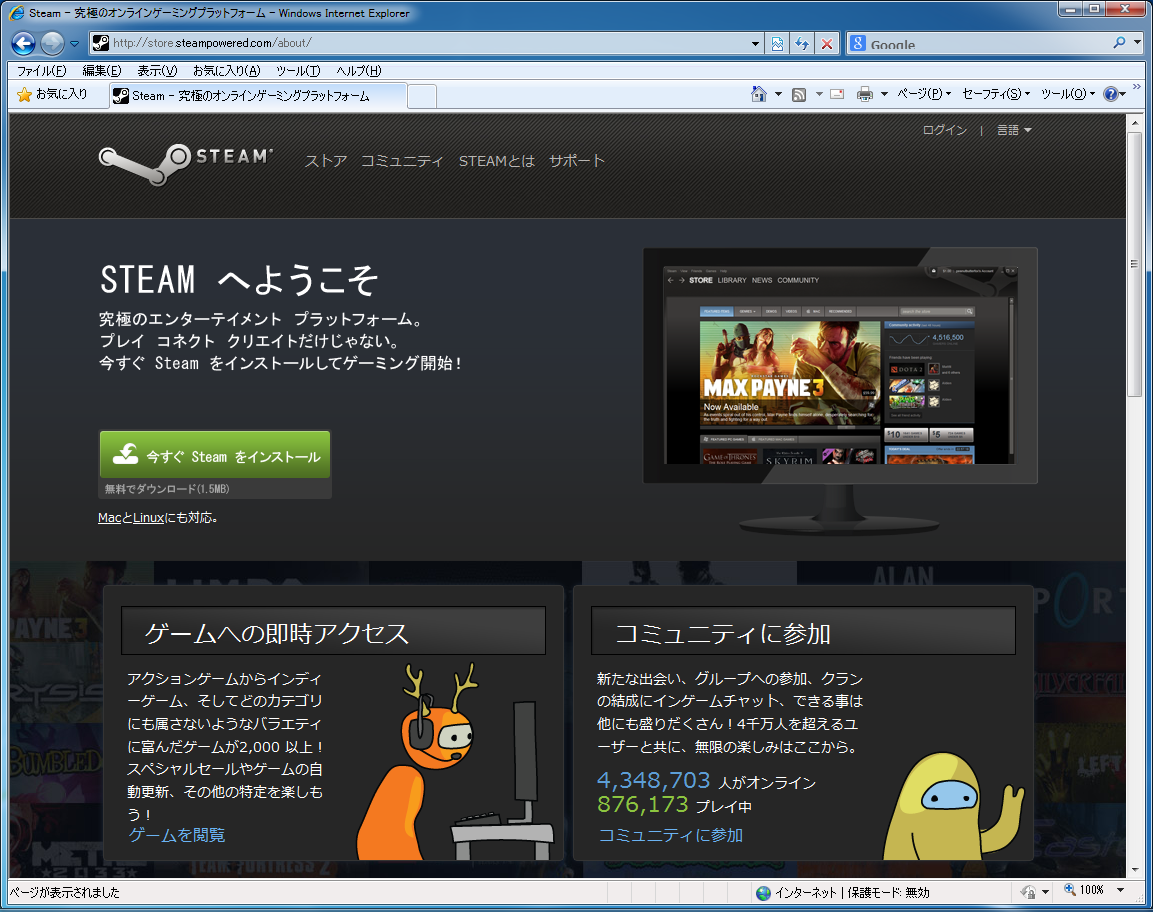Follow the ゲームを閲覧 link

point(176,835)
